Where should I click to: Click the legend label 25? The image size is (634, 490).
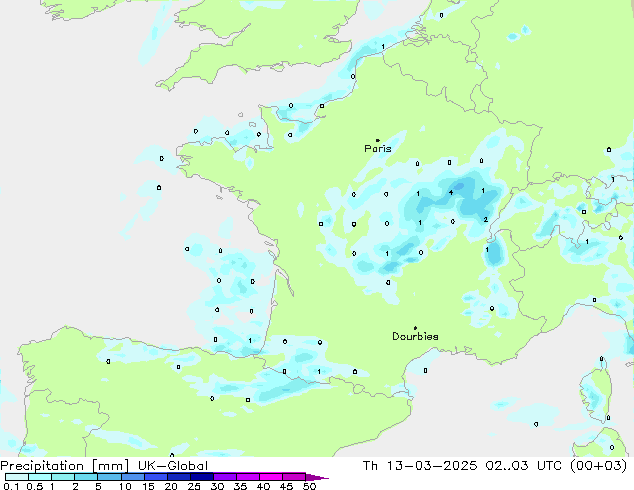click(194, 486)
